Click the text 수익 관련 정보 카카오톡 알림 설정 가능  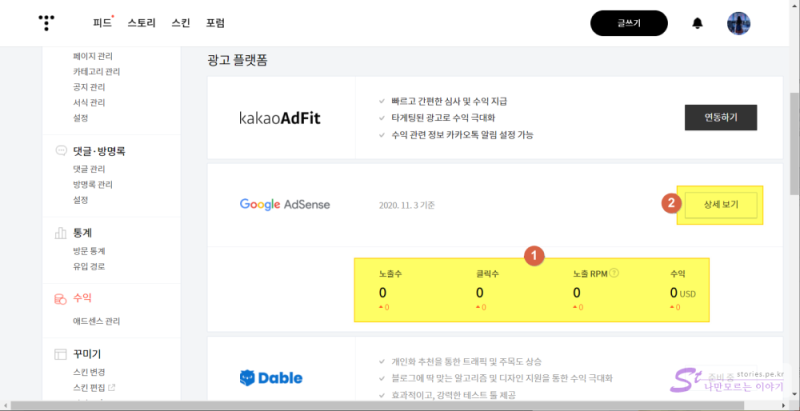pyautogui.click(x=463, y=135)
